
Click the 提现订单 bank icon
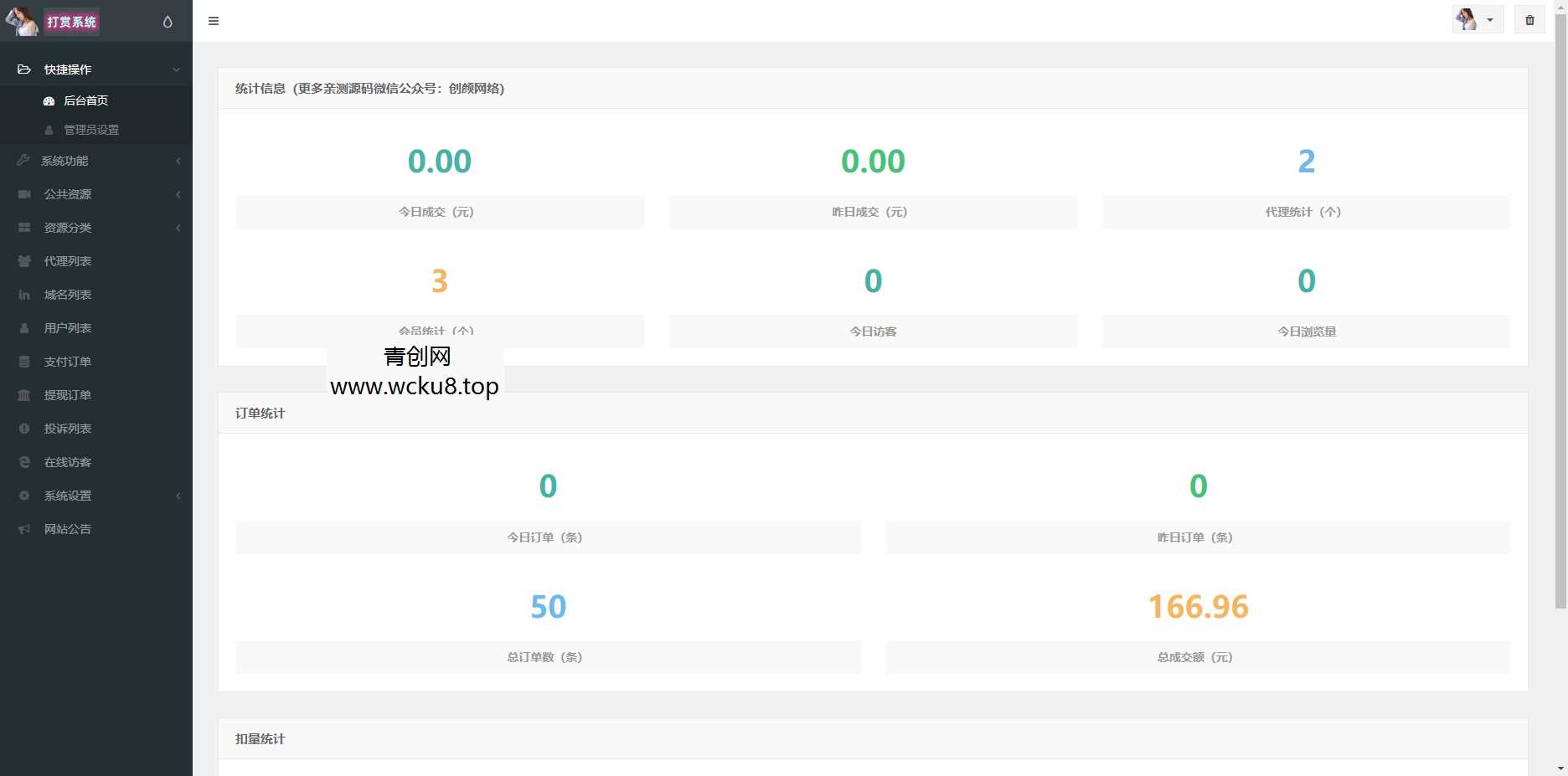[x=24, y=395]
